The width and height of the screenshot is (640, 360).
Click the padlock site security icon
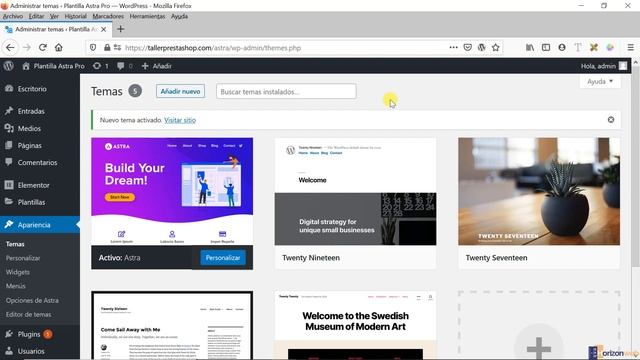tap(107, 48)
